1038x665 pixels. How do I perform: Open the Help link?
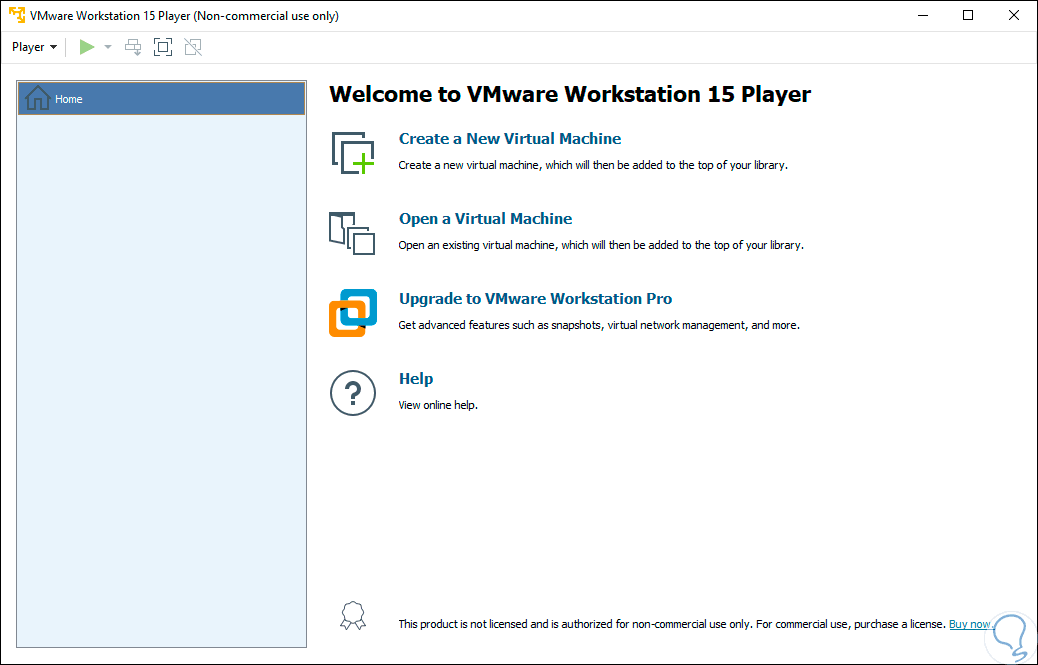(416, 378)
